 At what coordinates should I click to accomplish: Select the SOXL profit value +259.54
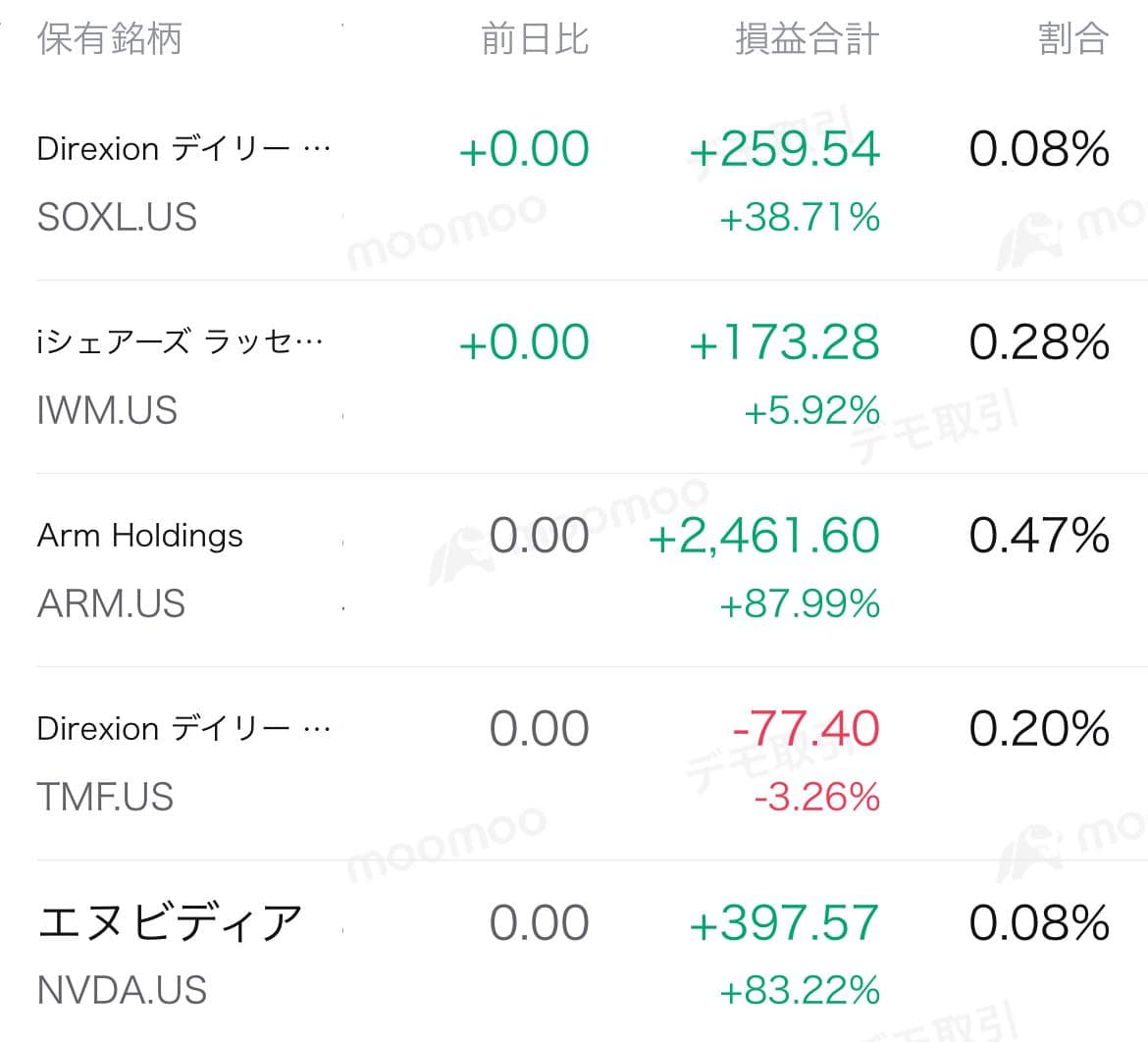point(784,149)
